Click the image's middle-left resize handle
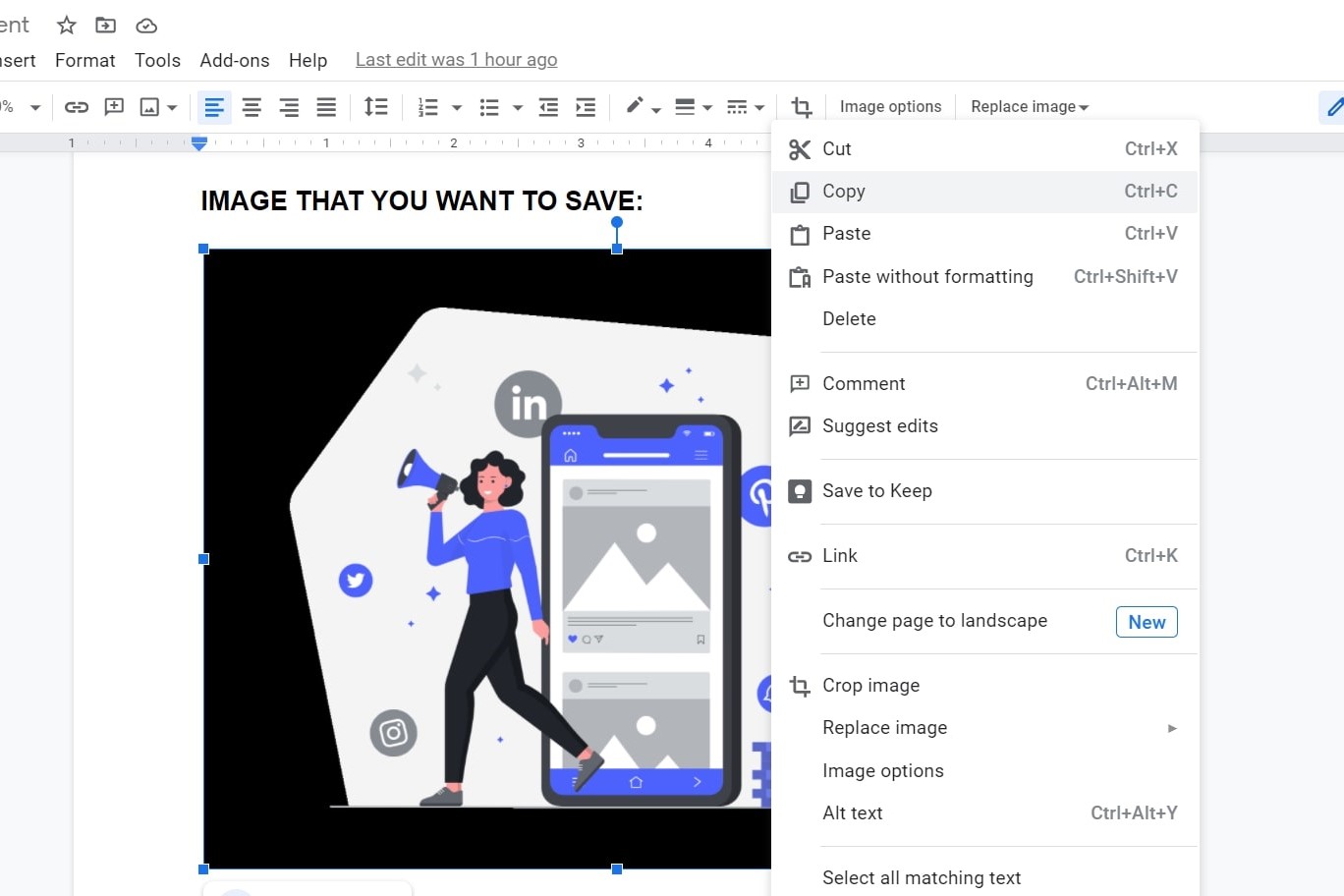The width and height of the screenshot is (1344, 896). 204,559
